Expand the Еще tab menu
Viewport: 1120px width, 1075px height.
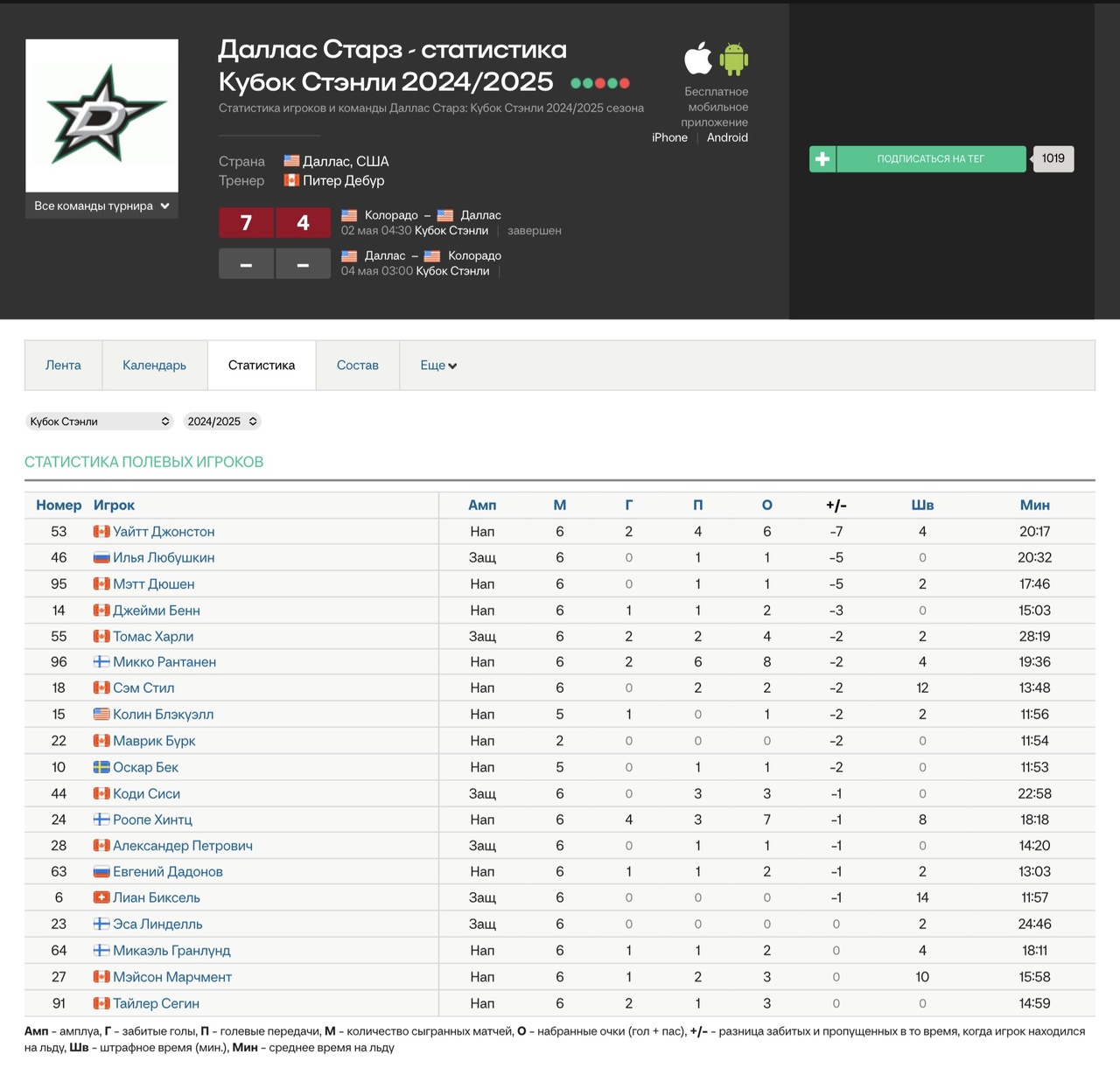pos(438,366)
